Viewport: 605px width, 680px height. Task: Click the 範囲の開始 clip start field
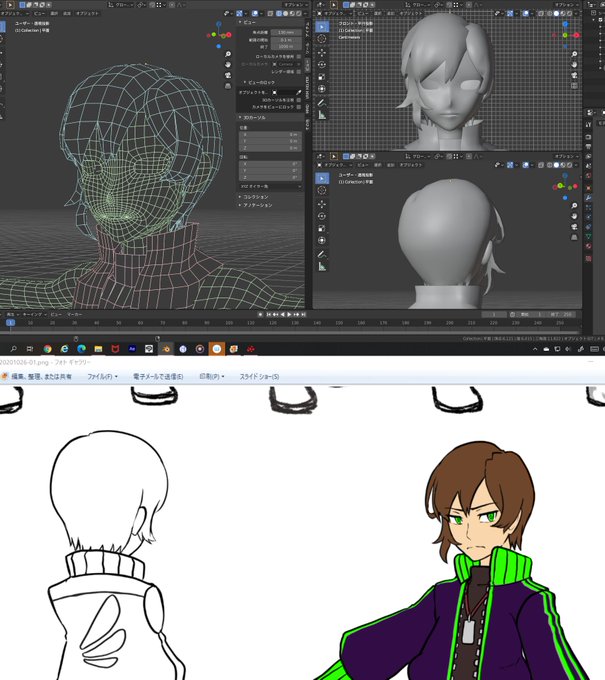tap(286, 39)
